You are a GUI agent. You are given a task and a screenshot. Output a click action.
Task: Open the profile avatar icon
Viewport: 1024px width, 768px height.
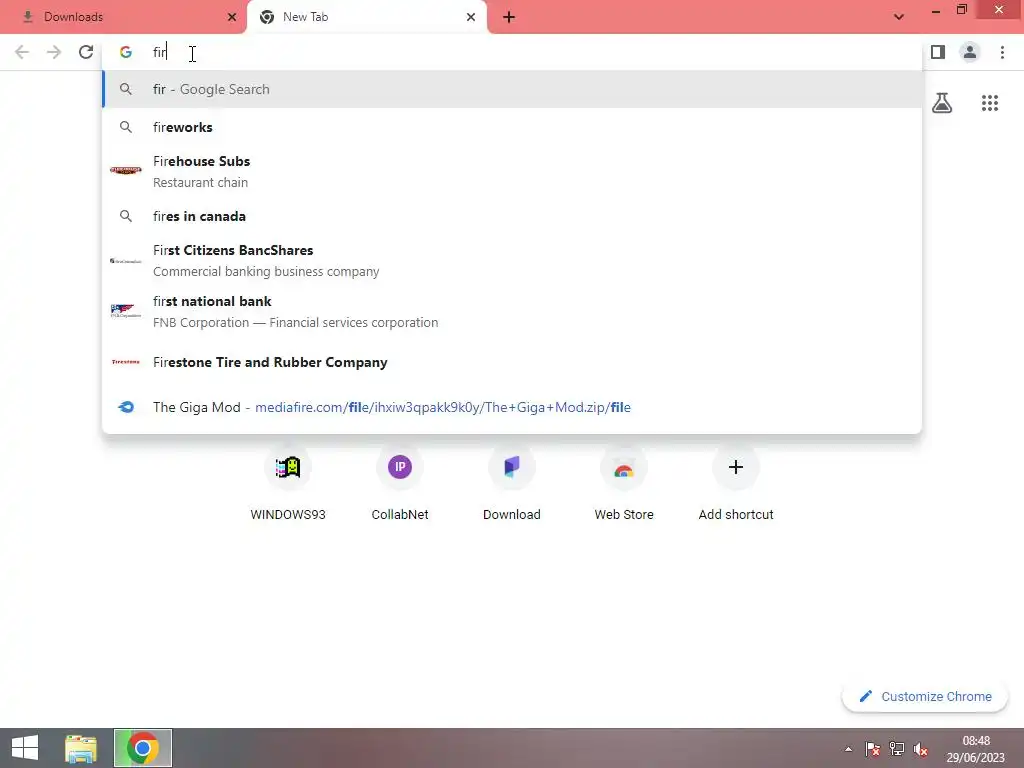point(970,52)
